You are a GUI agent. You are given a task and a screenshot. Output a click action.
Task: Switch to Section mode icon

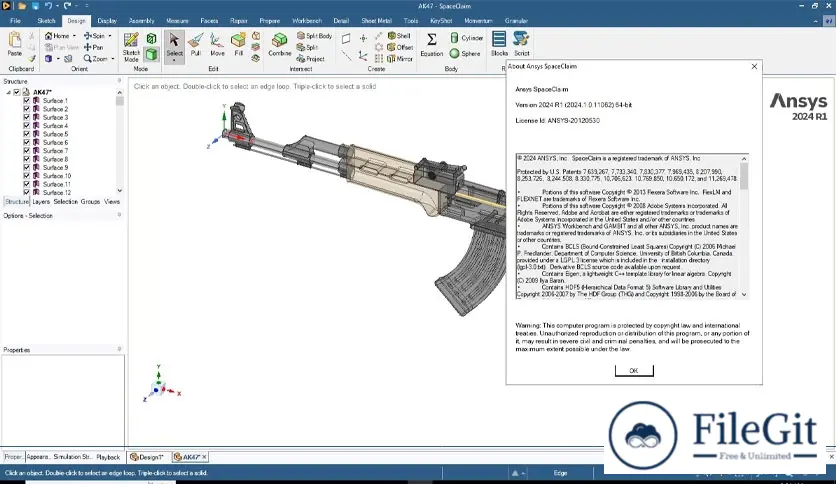tap(151, 38)
